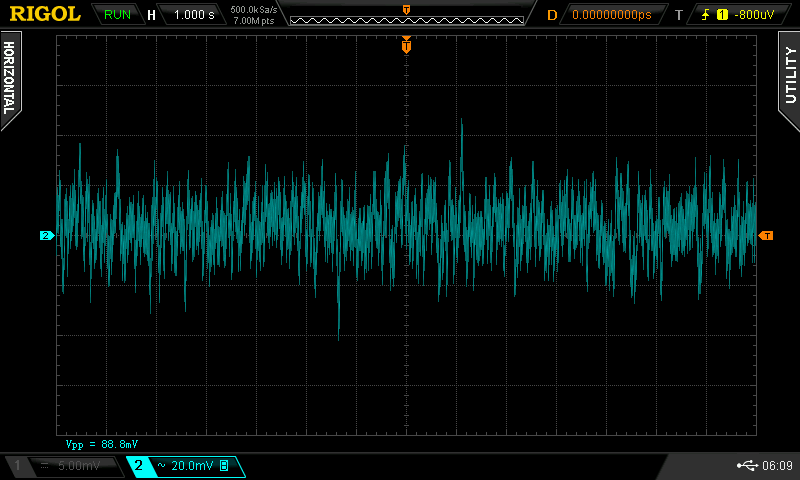Open the HORIZONTAL side panel tab
800x480 pixels.
10,79
